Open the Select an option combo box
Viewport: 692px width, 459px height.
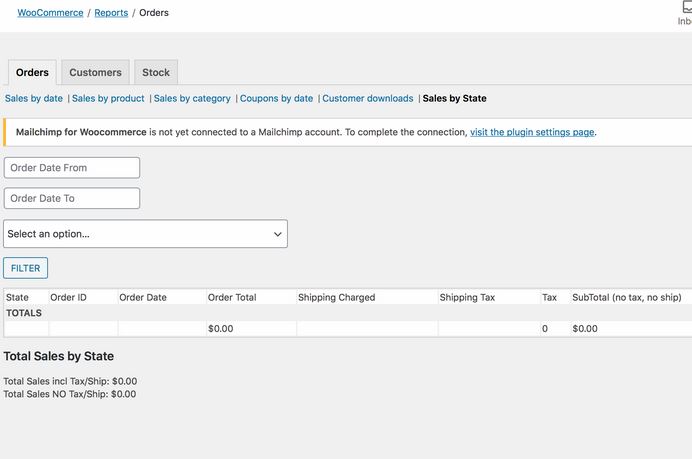tap(145, 233)
